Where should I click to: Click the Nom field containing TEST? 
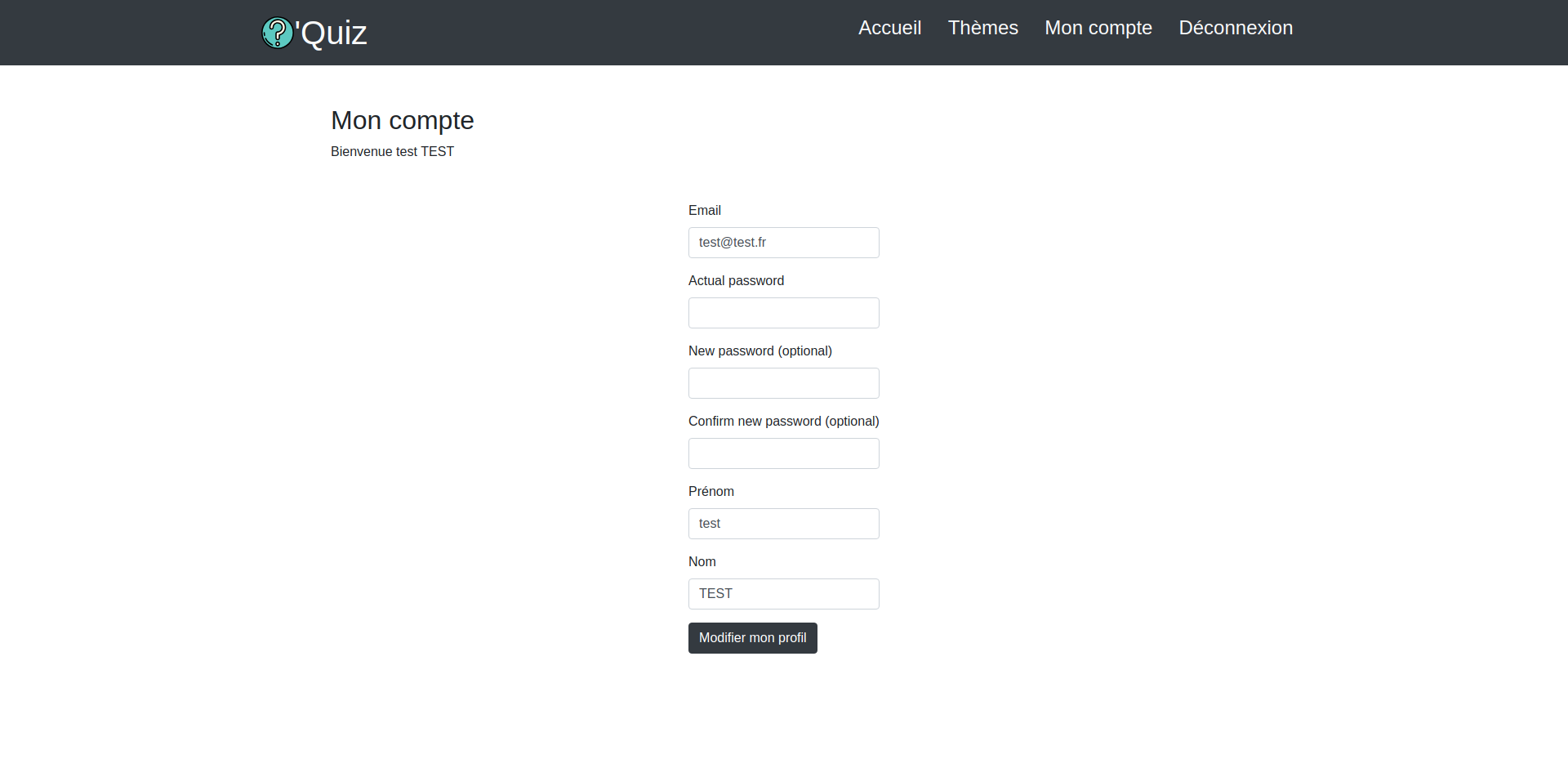(x=783, y=594)
